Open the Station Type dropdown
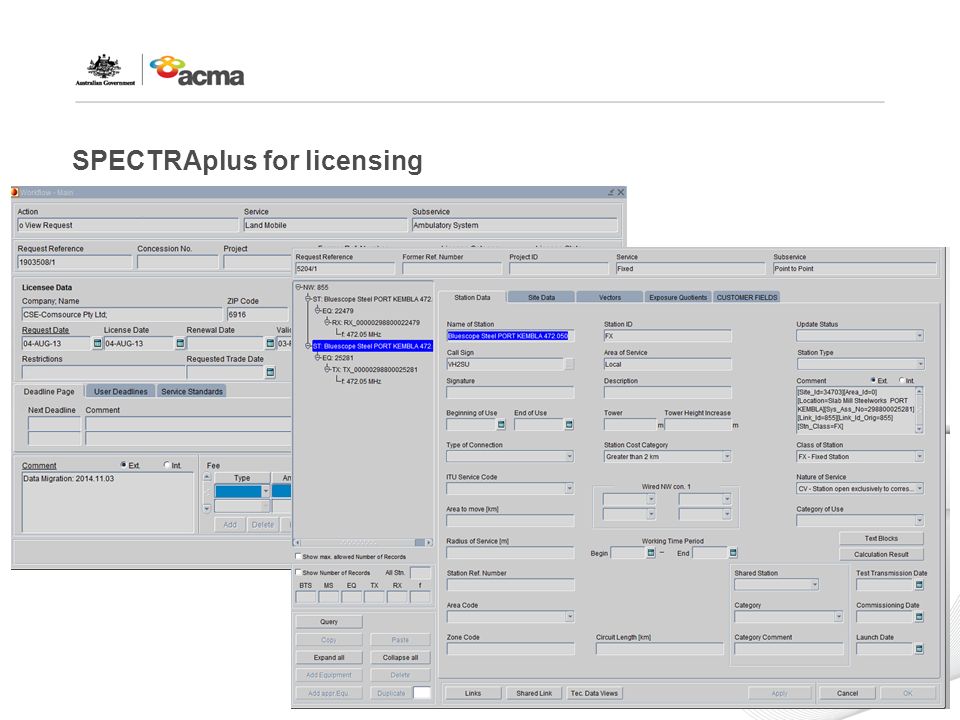 (919, 364)
